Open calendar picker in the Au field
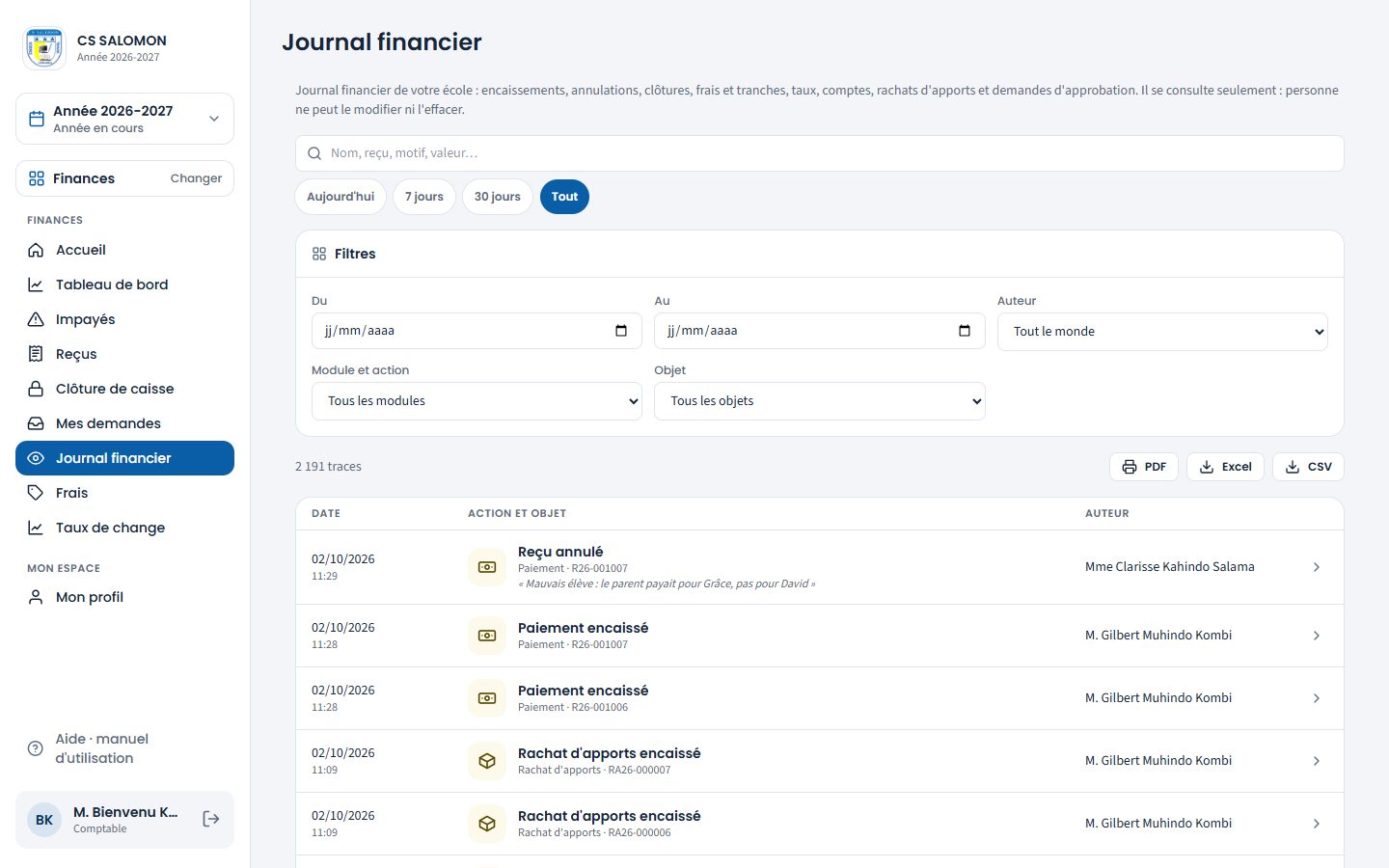Screen dimensions: 1389x868 click(x=965, y=331)
